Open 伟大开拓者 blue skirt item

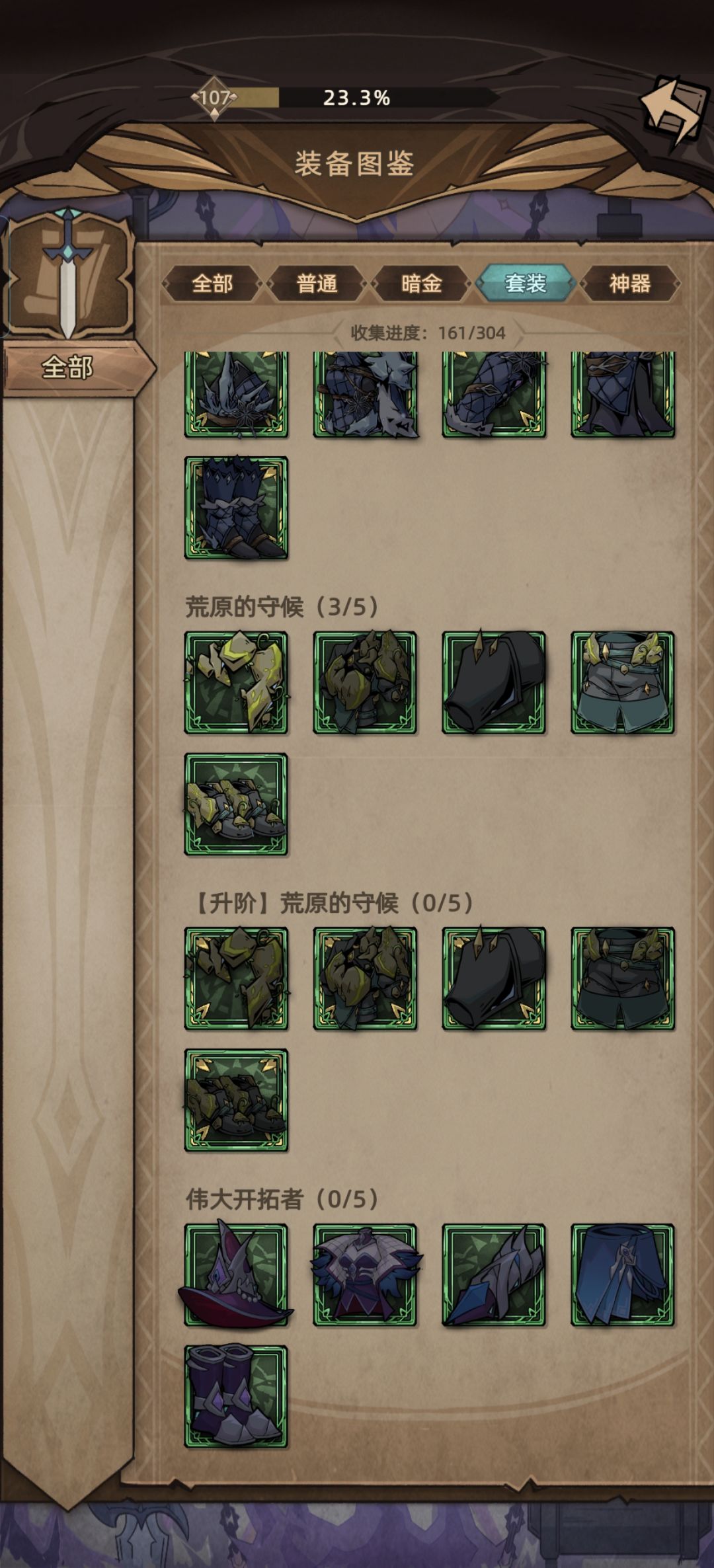[623, 1274]
